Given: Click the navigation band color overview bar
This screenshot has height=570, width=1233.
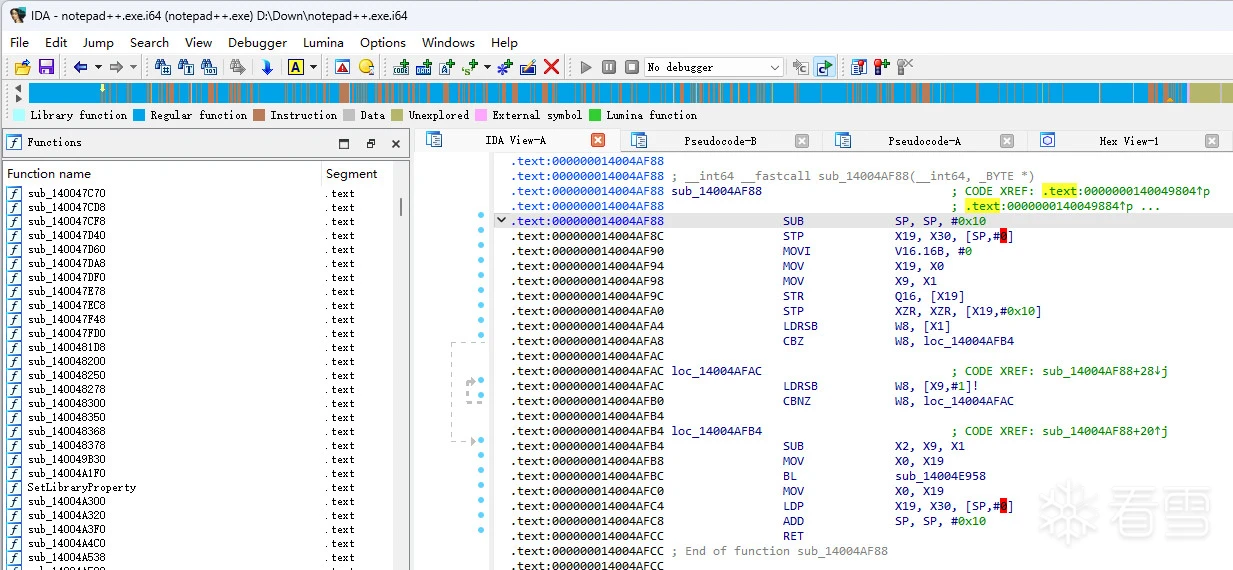Looking at the screenshot, I should pos(600,93).
